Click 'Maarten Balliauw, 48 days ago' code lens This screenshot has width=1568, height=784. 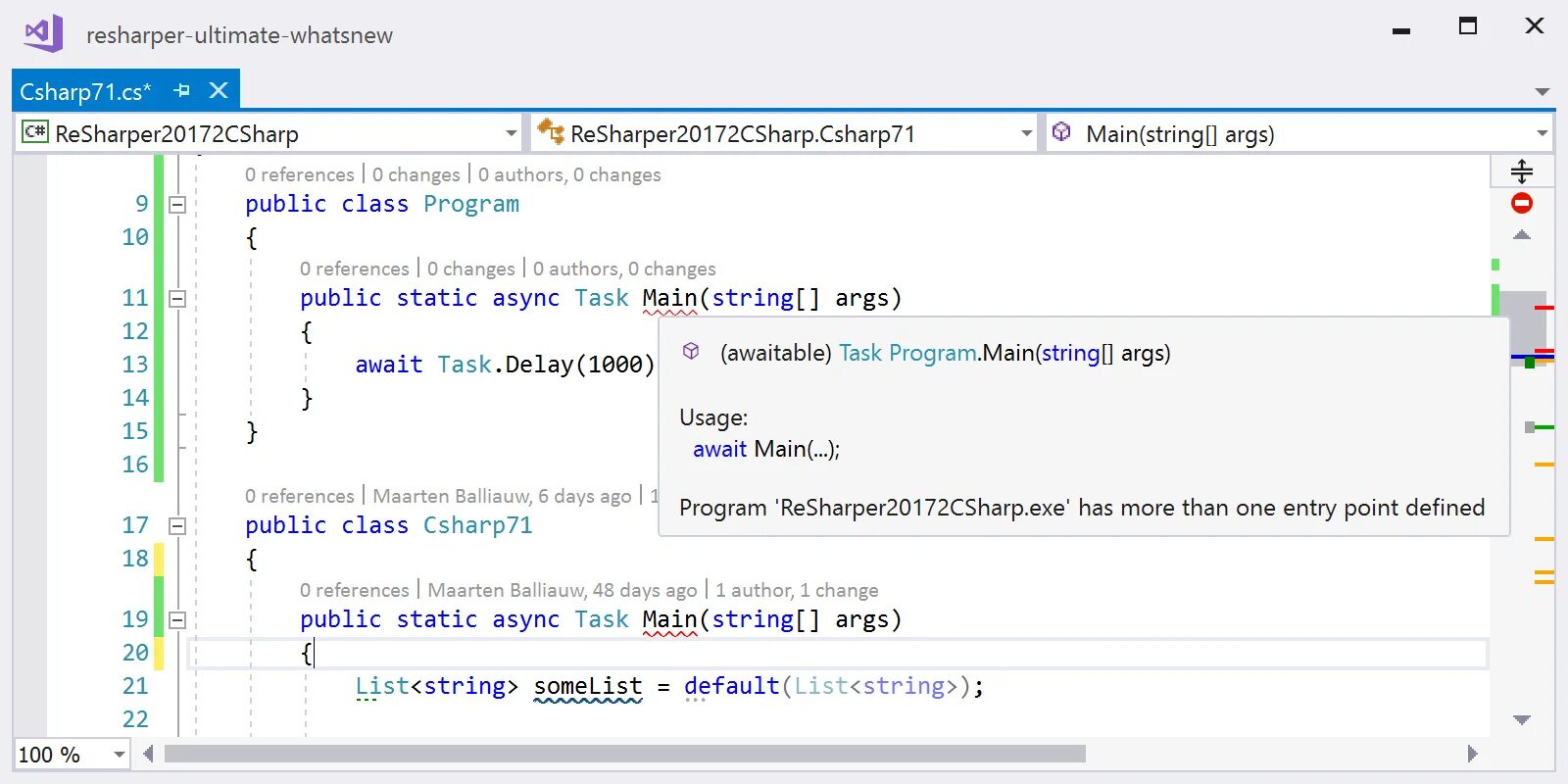[563, 590]
